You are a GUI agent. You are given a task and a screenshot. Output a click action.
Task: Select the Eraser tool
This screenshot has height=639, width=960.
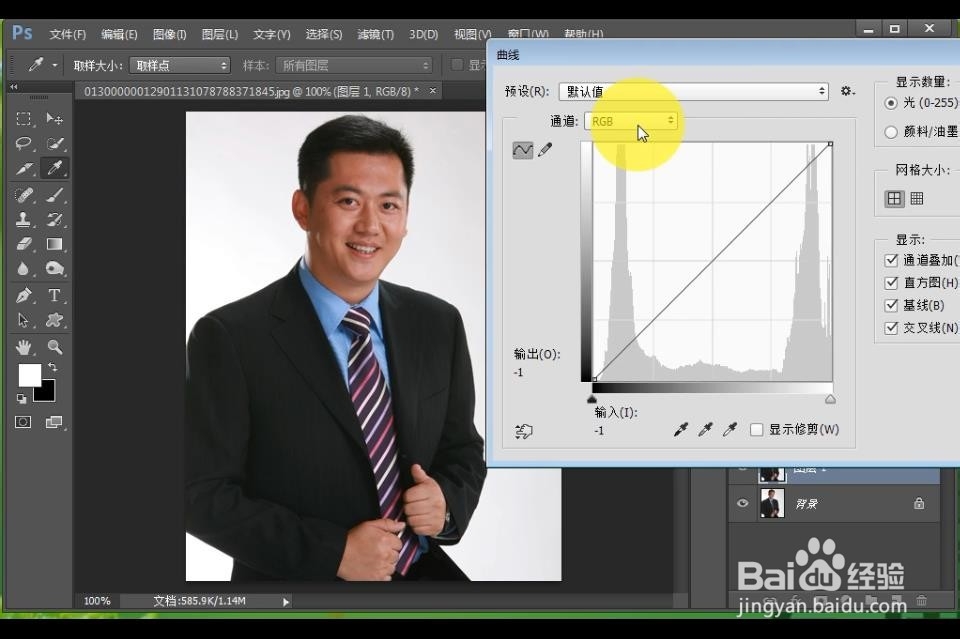click(24, 244)
